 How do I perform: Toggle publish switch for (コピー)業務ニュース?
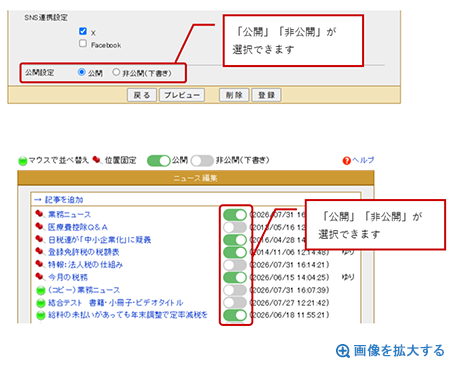[x=235, y=290]
